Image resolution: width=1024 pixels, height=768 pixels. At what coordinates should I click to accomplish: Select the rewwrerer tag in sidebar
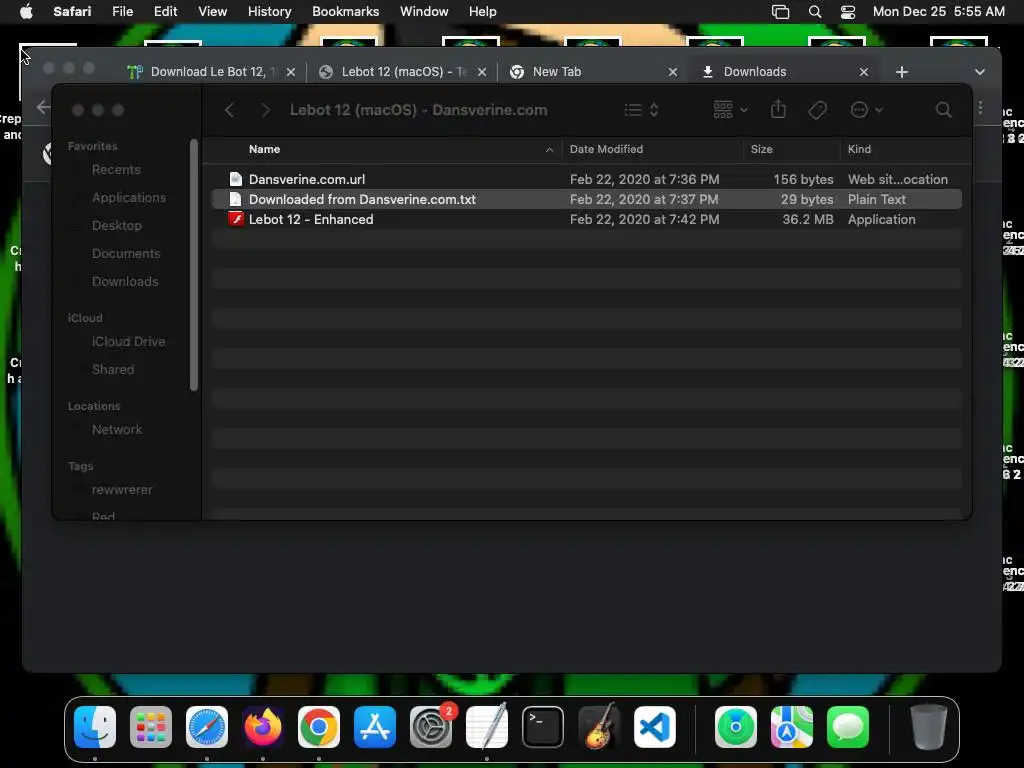(121, 490)
